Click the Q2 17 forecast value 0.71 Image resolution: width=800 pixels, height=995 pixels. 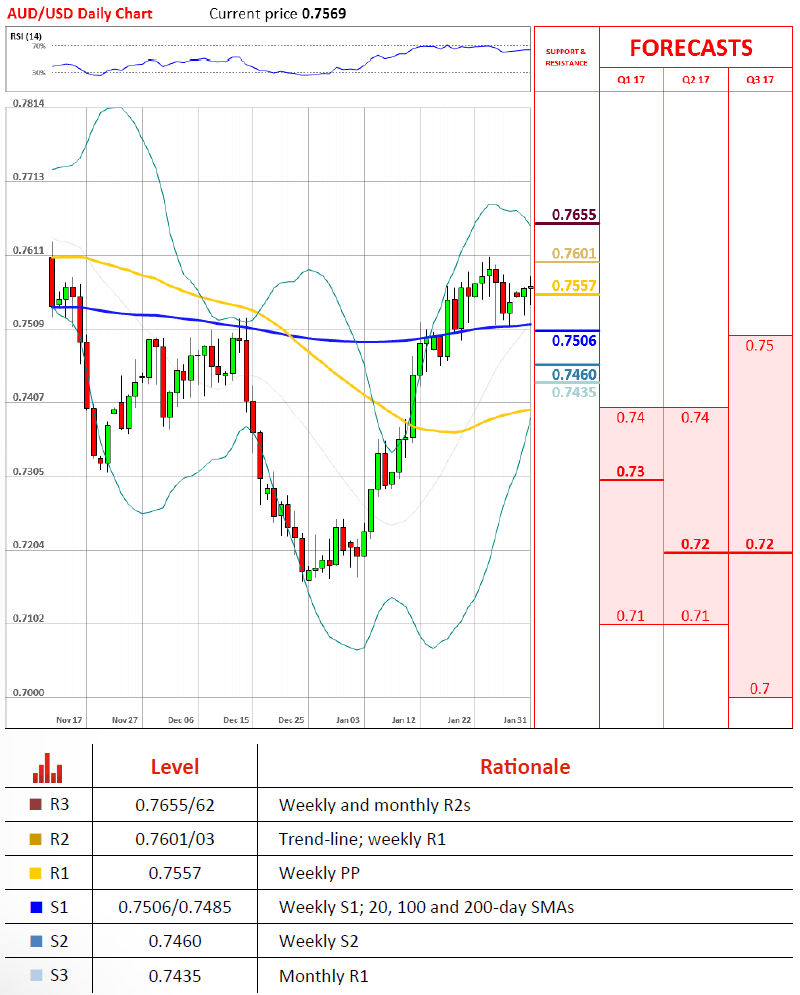[x=695, y=616]
